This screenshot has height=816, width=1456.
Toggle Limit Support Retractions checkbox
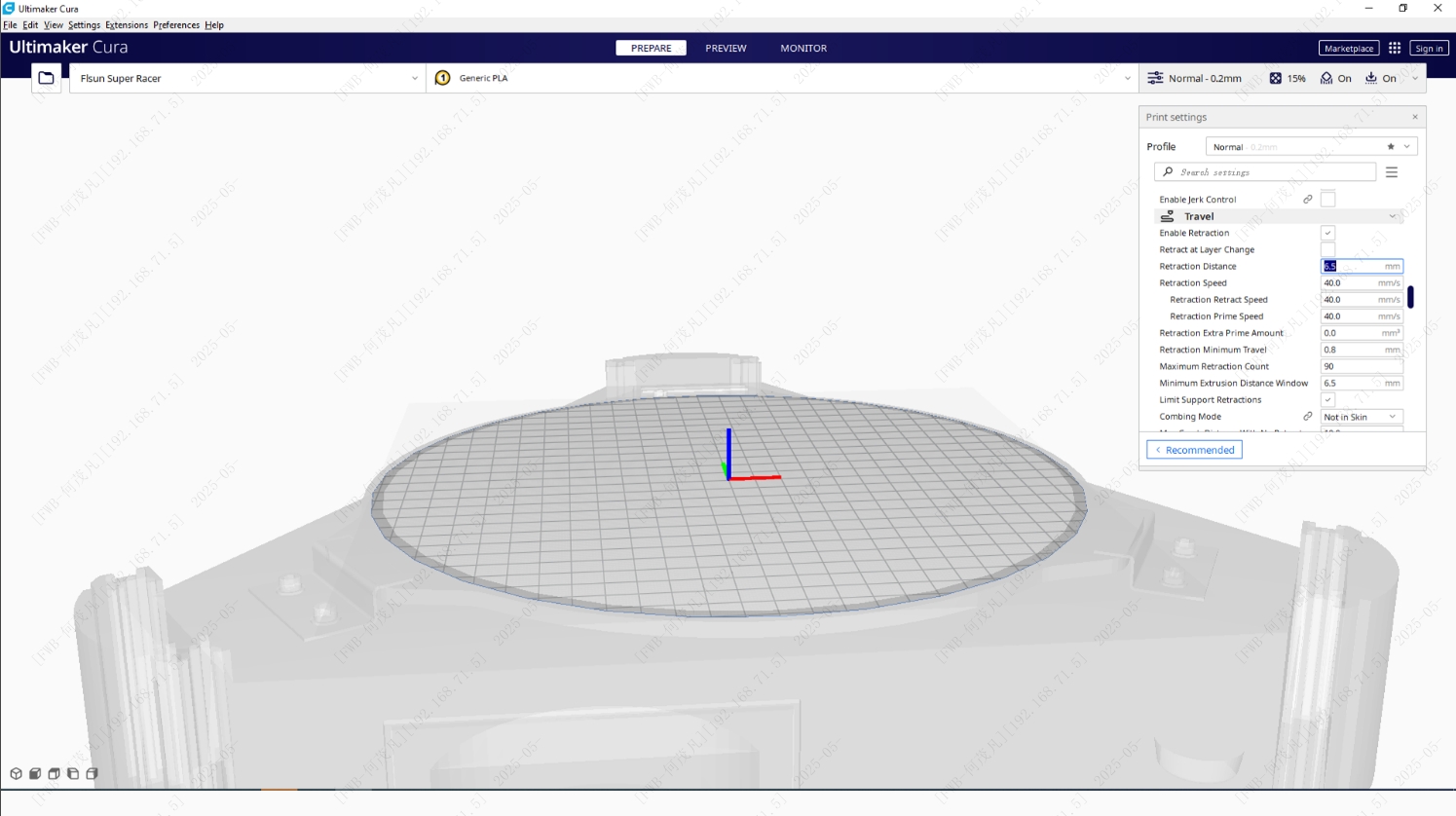coord(1327,400)
